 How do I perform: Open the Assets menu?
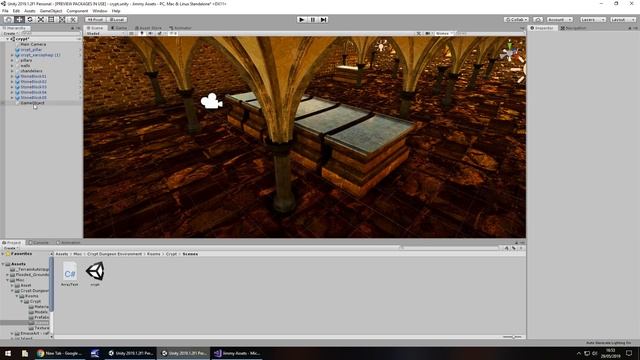point(30,11)
